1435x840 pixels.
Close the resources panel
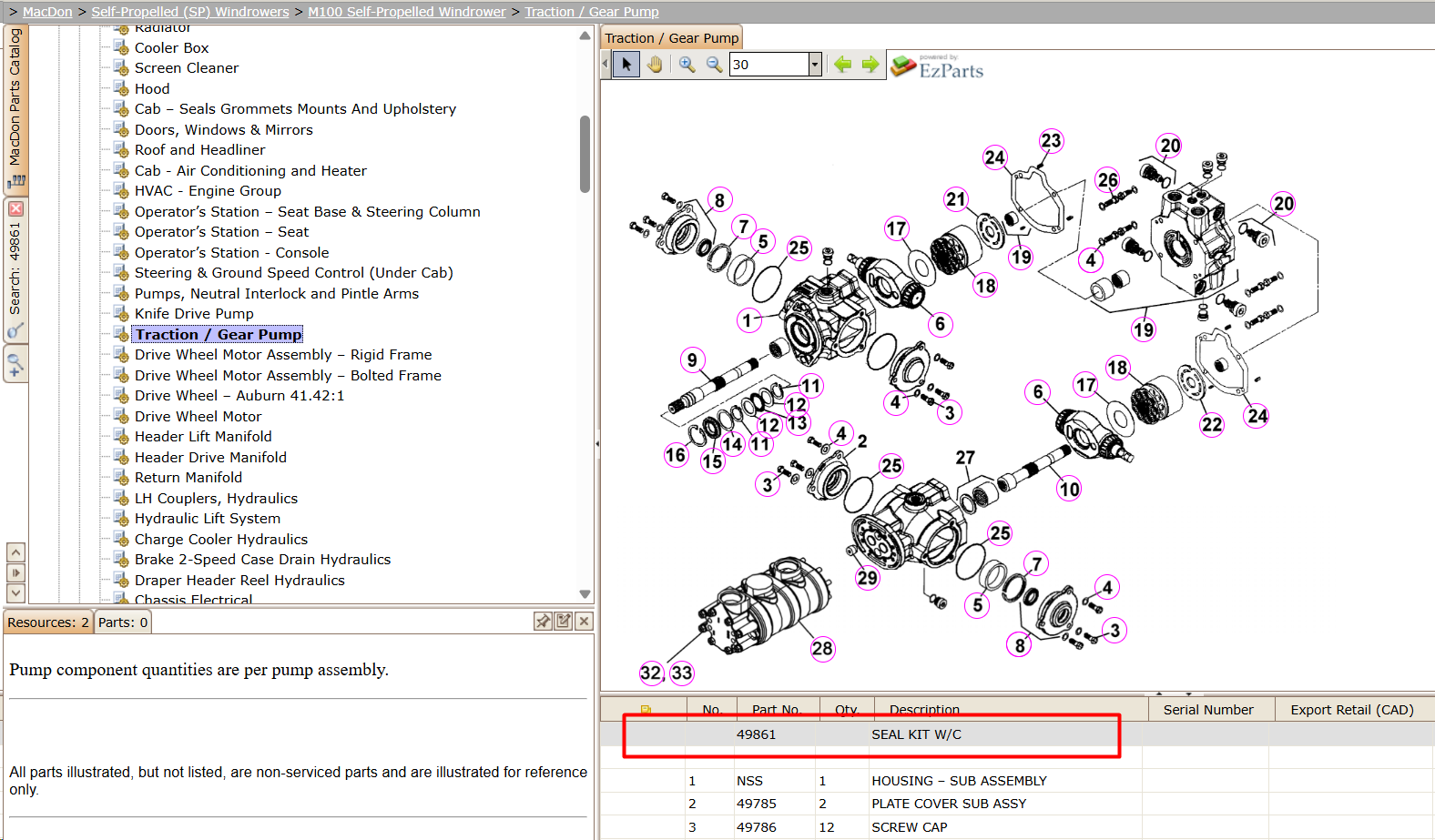[585, 622]
